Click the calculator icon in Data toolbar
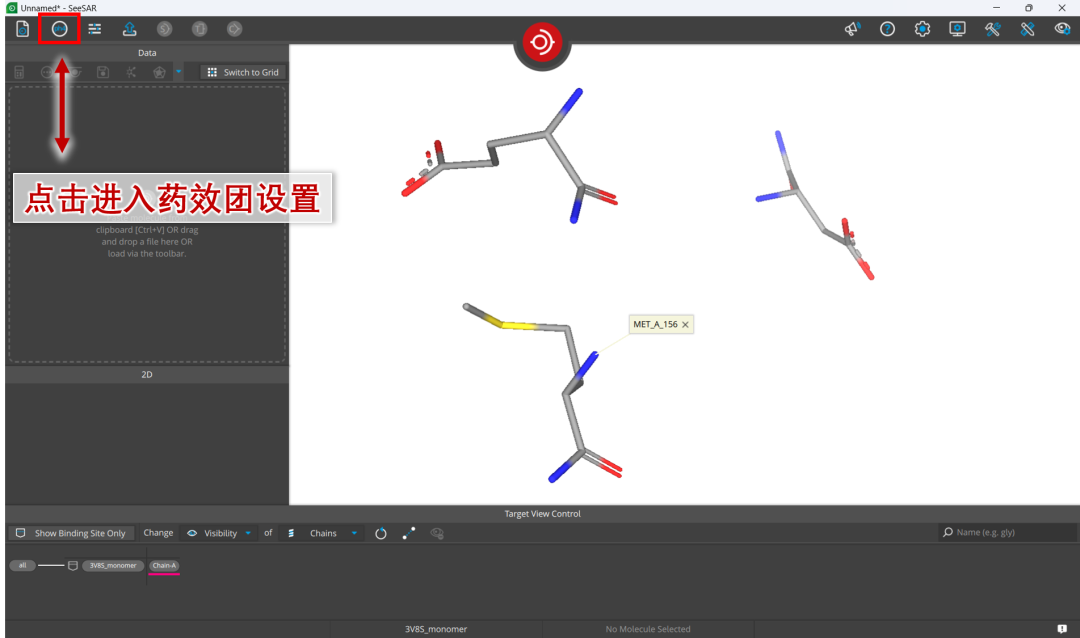This screenshot has width=1080, height=638. pyautogui.click(x=19, y=72)
